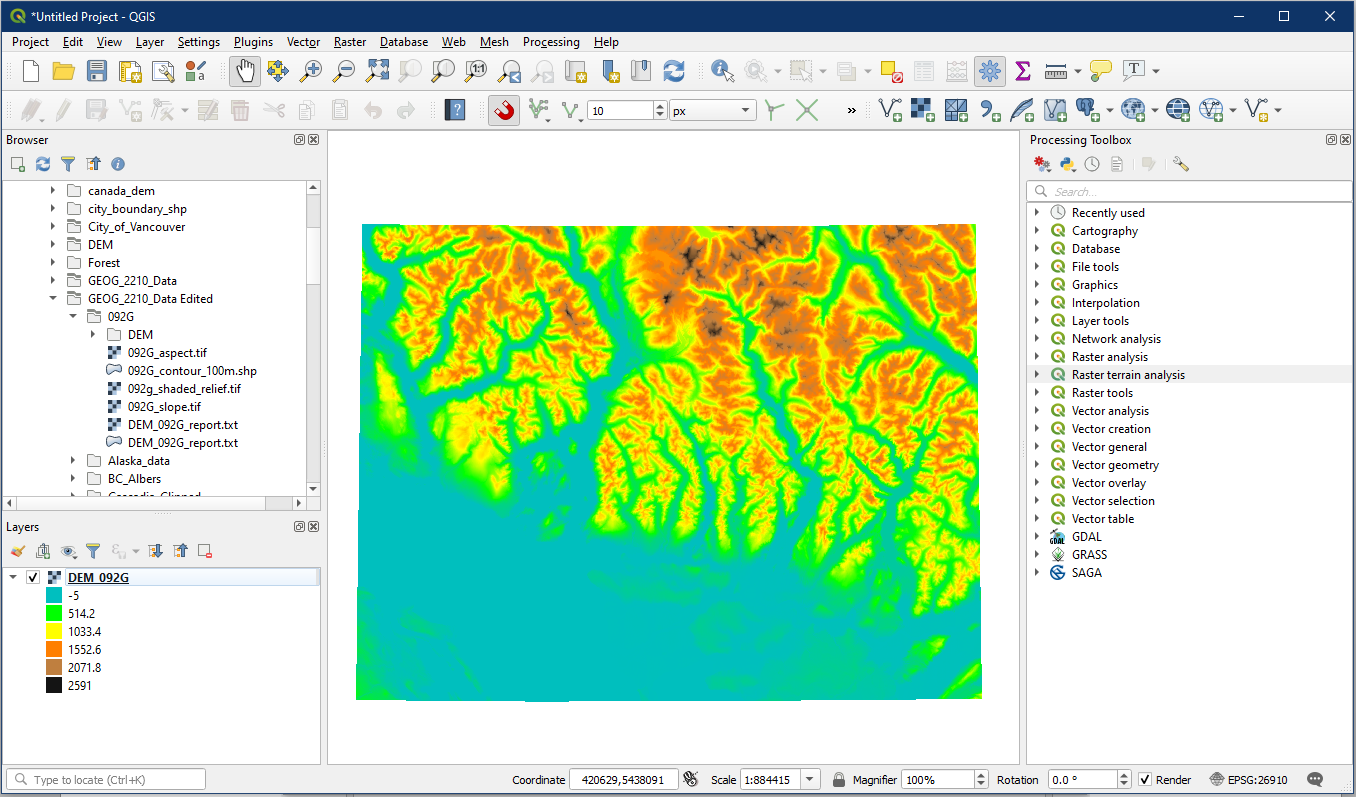The image size is (1356, 797).
Task: Expand the Raster terrain analysis group
Action: 1037,375
